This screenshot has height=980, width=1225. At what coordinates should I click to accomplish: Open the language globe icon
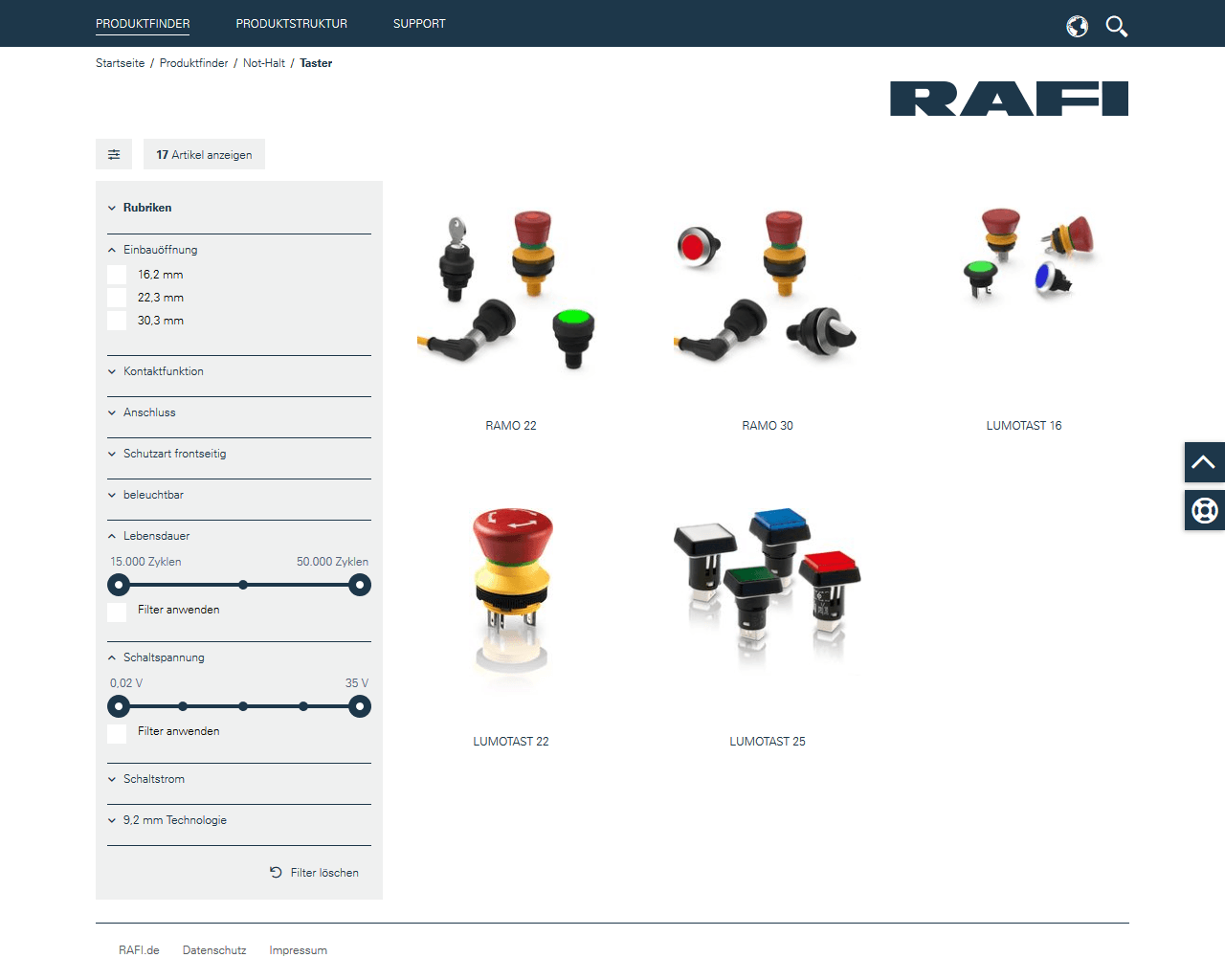[x=1077, y=26]
